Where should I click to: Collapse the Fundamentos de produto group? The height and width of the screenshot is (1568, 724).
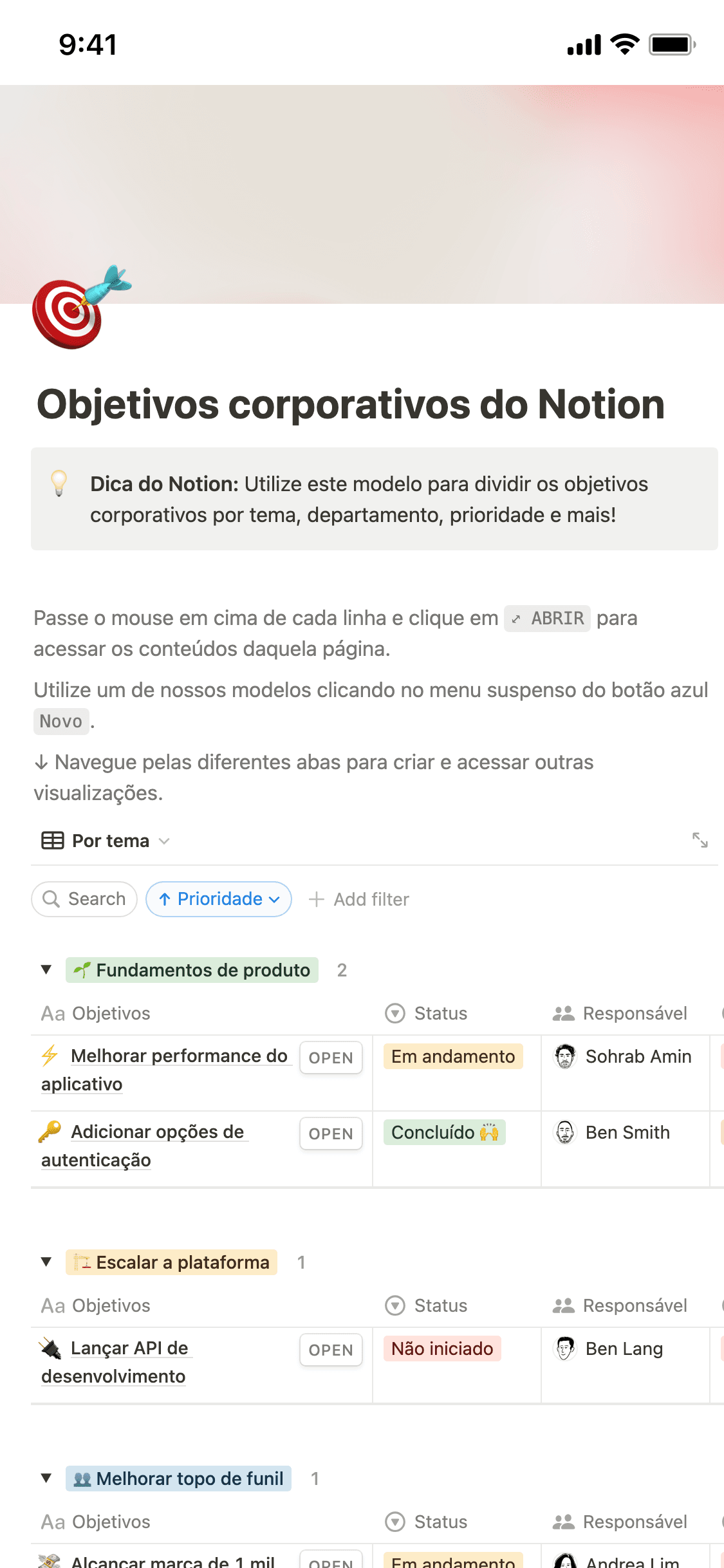[46, 970]
